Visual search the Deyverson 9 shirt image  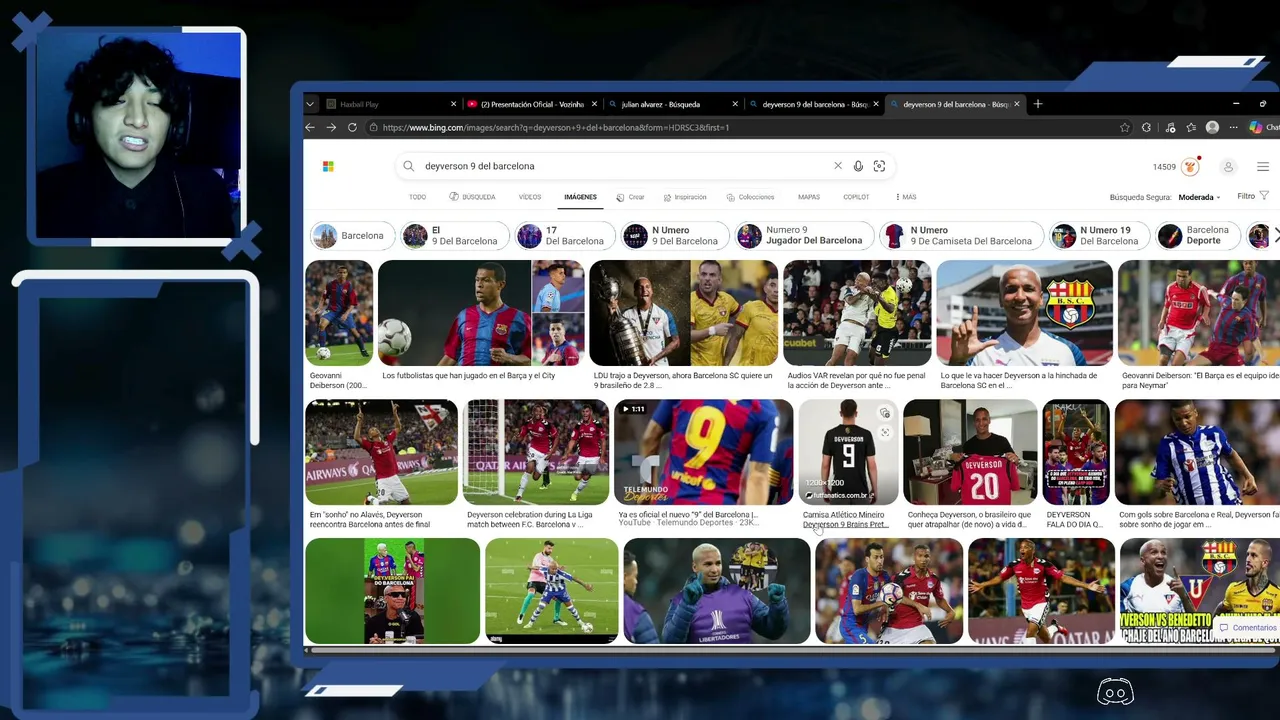(x=885, y=432)
